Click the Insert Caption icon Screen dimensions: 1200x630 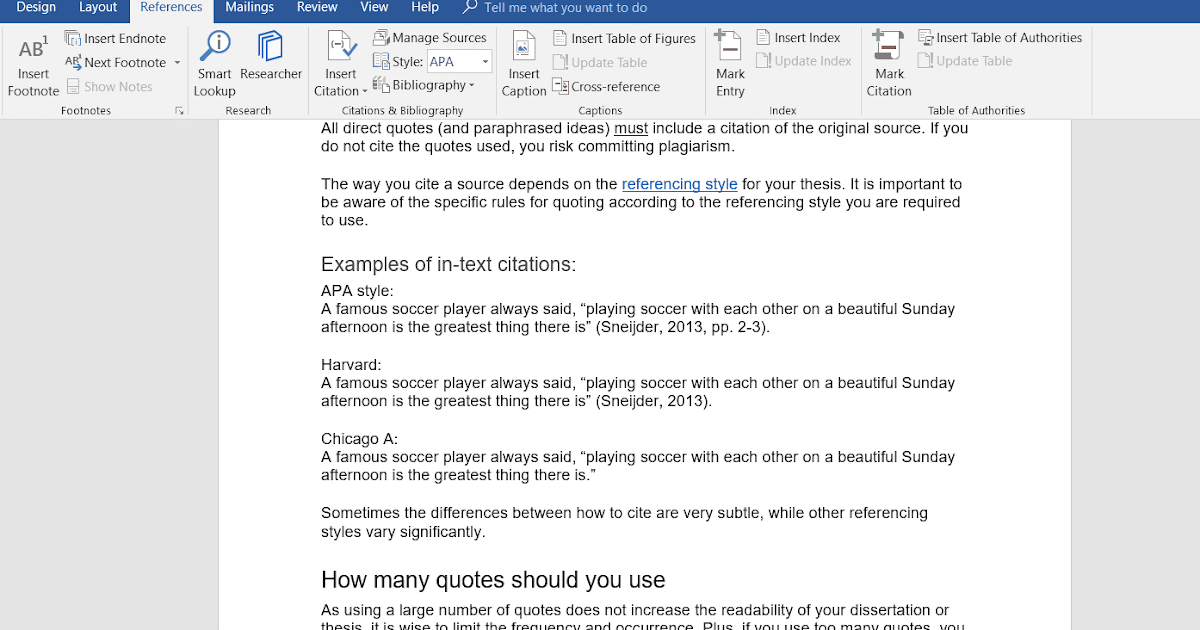click(524, 47)
